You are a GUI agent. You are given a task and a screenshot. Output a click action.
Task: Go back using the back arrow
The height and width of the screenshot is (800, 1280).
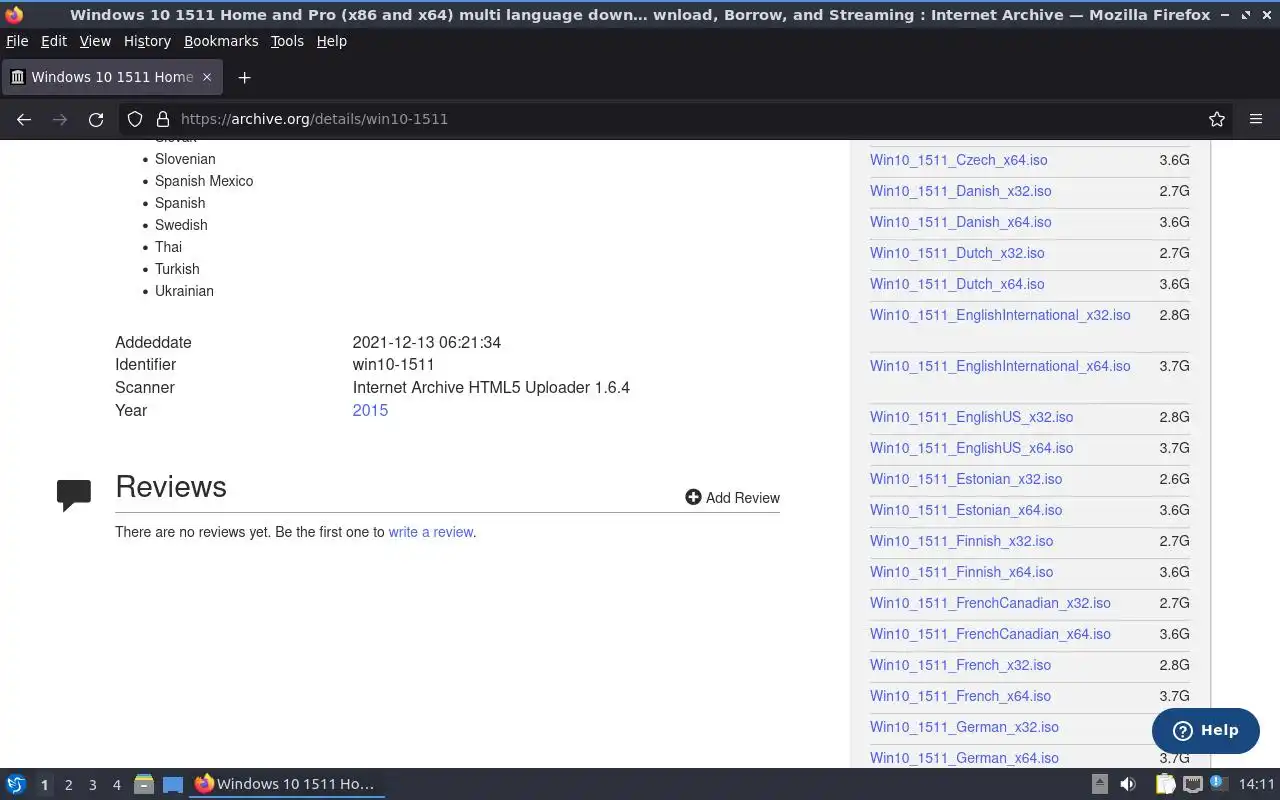[x=24, y=119]
